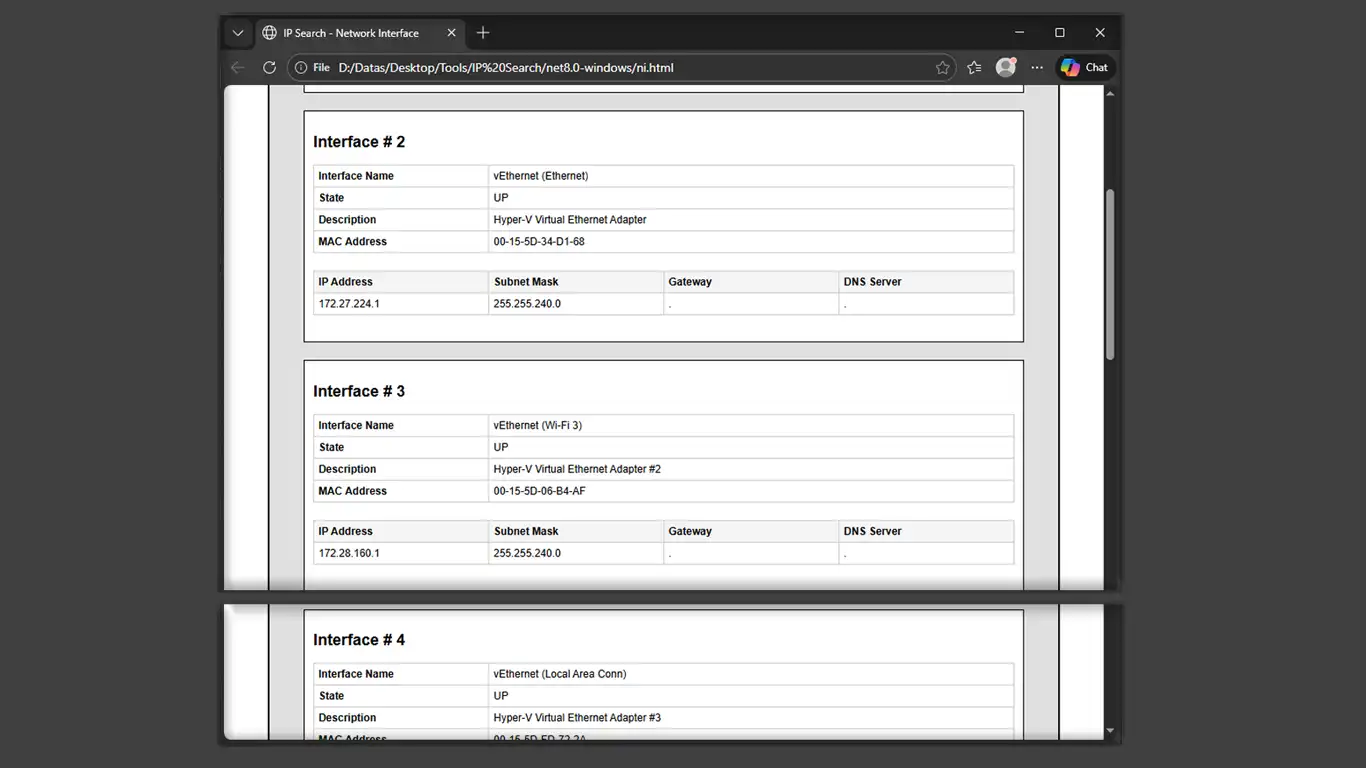Viewport: 1366px width, 768px height.
Task: Select the IP Search - Network Interface tab
Action: pyautogui.click(x=359, y=33)
